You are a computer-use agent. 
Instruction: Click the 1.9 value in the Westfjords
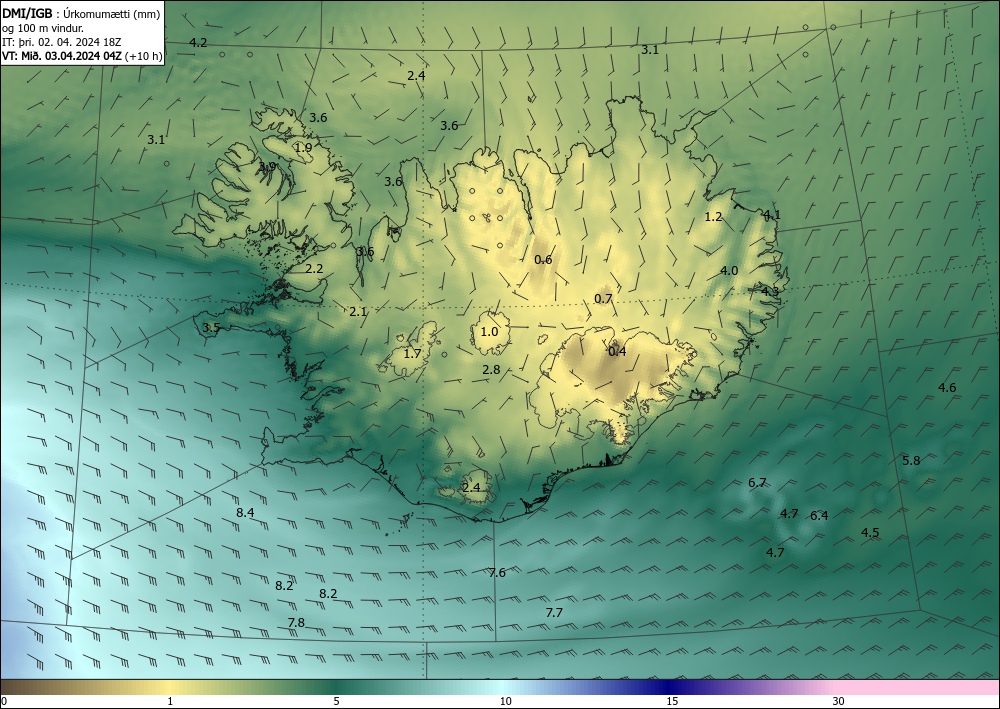(304, 147)
